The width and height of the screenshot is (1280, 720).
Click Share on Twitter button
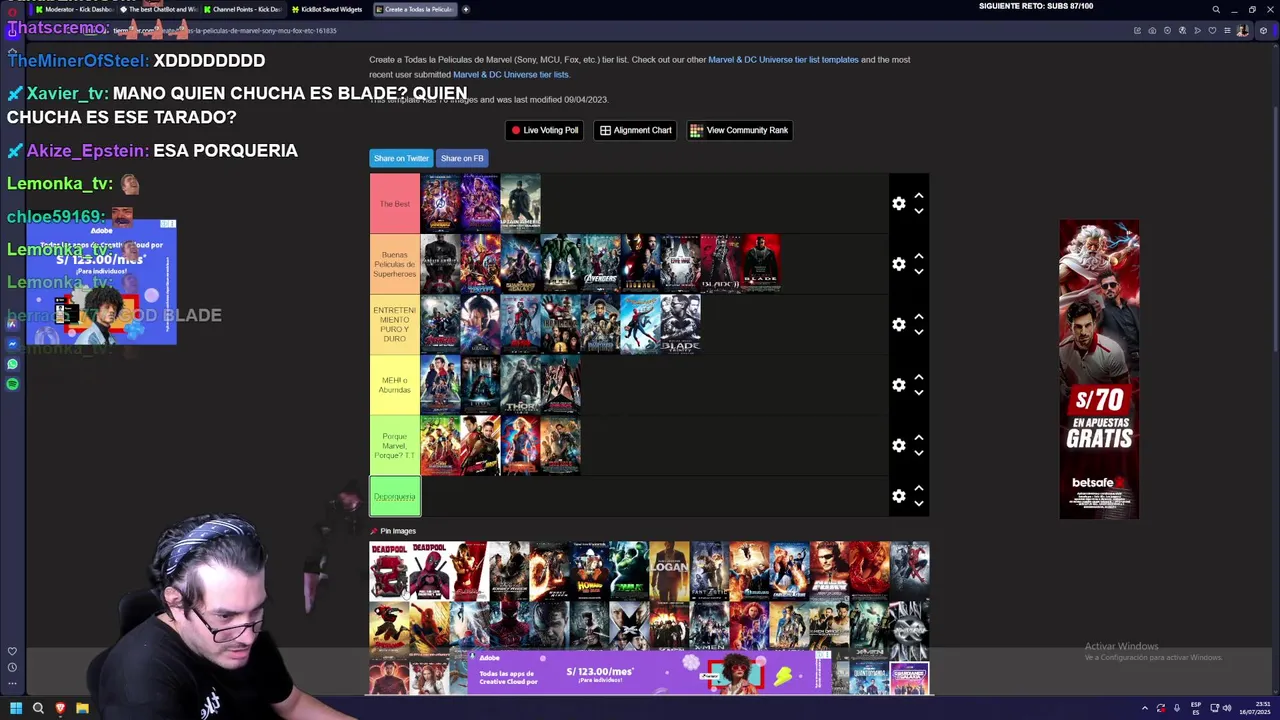click(401, 158)
